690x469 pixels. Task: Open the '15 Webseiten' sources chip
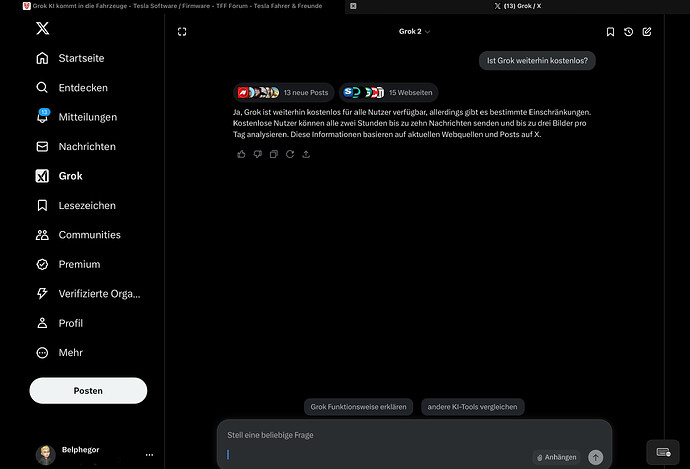click(389, 92)
